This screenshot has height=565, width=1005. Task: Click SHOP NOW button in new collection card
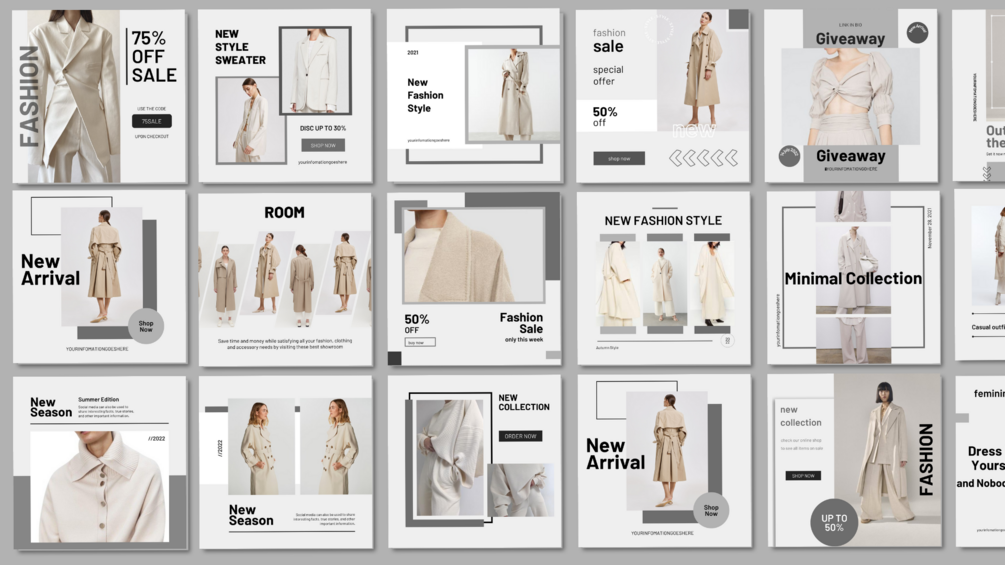(803, 476)
